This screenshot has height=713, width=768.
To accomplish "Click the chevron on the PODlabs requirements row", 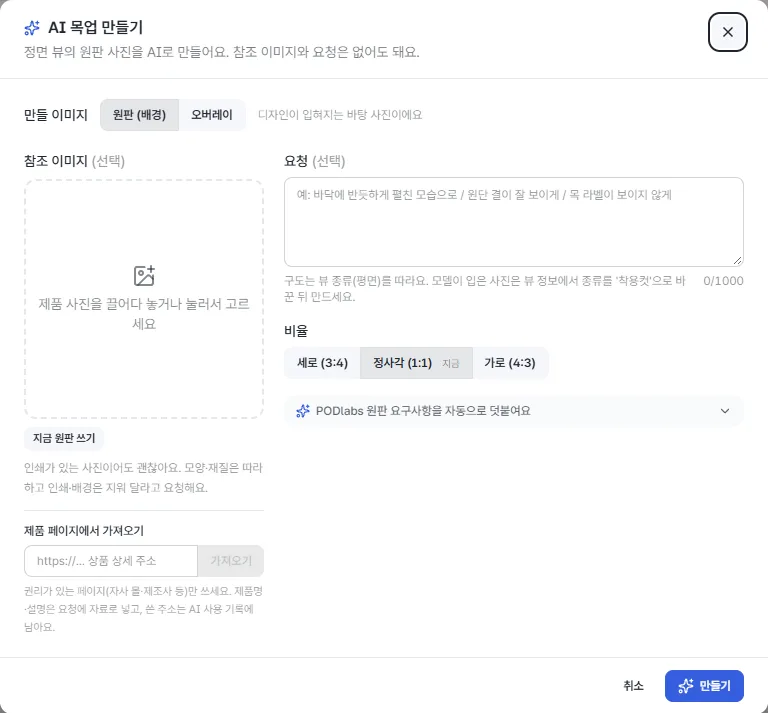I will pyautogui.click(x=725, y=411).
